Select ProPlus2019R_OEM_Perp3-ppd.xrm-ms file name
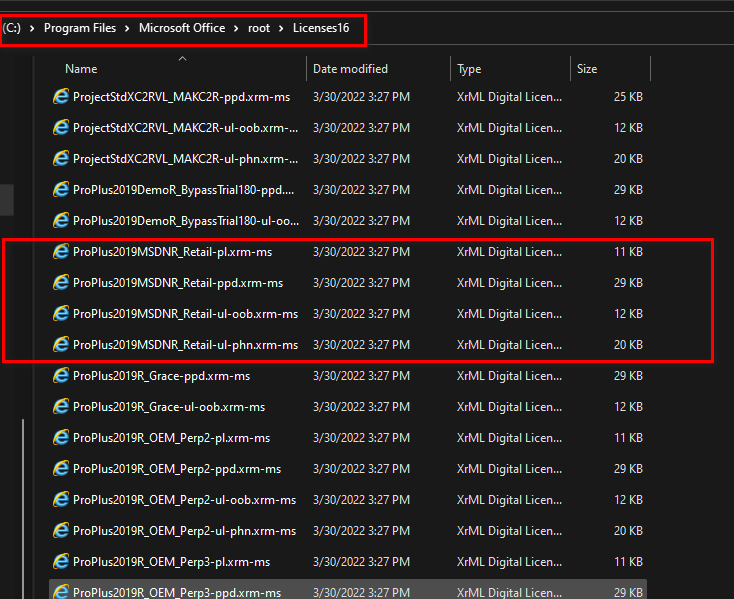This screenshot has width=734, height=599. click(177, 592)
